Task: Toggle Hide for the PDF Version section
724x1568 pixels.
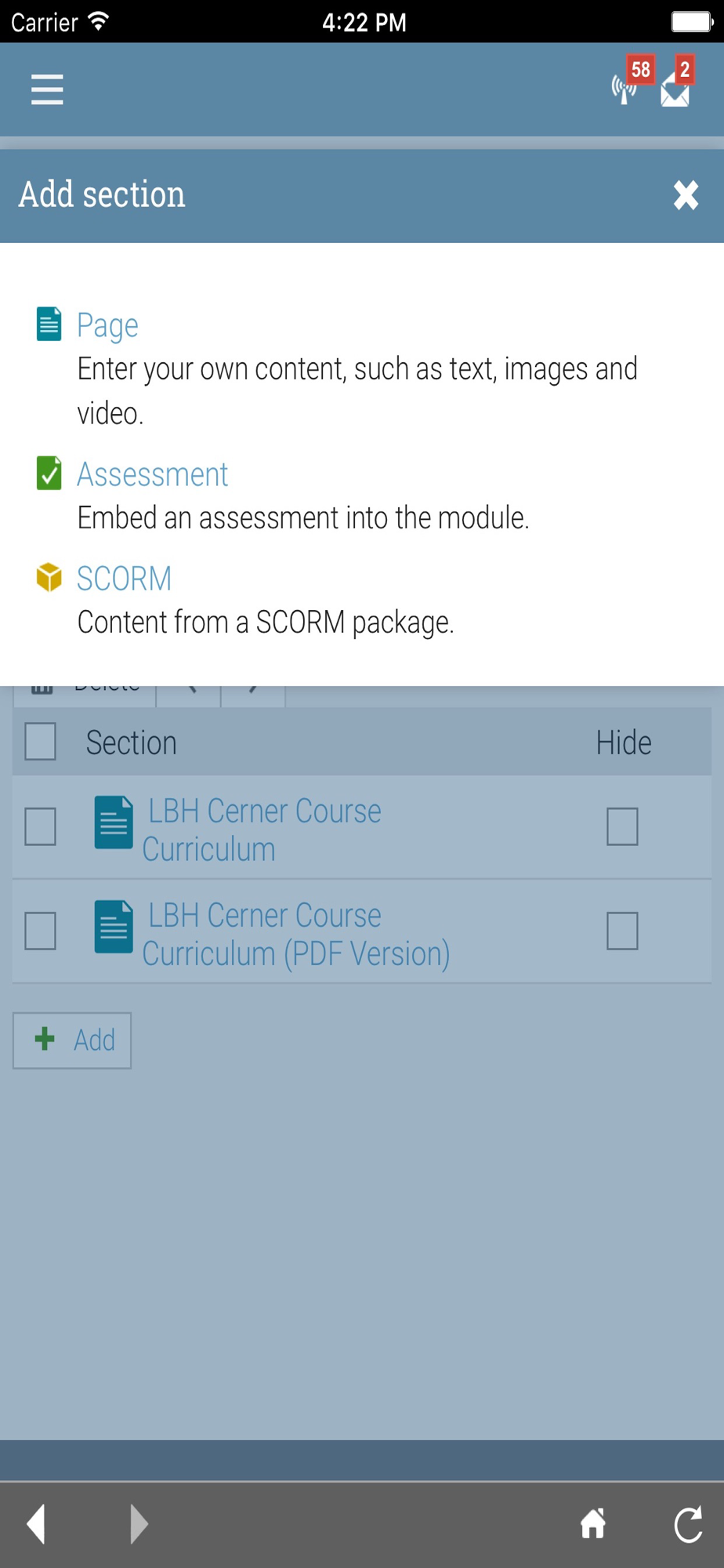Action: click(622, 931)
